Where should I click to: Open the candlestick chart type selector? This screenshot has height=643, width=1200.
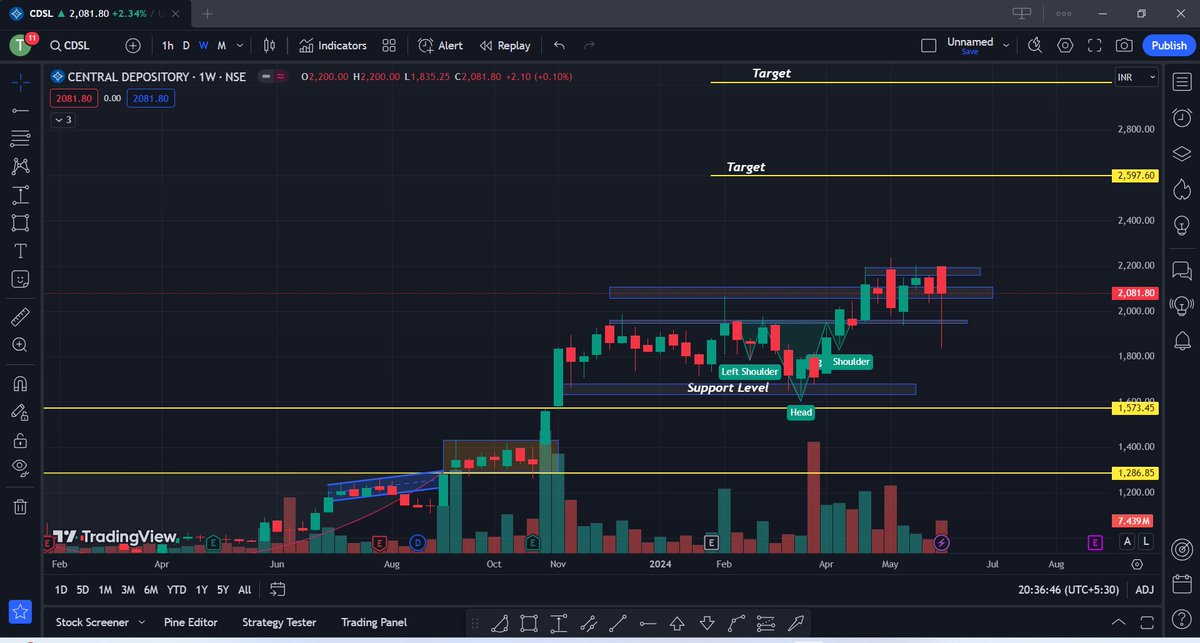[x=269, y=45]
